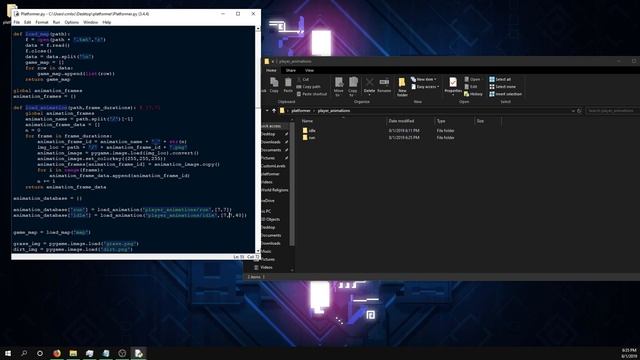Image resolution: width=640 pixels, height=360 pixels.
Task: Click player_animations in the address breadcrumb
Action: pyautogui.click(x=334, y=111)
